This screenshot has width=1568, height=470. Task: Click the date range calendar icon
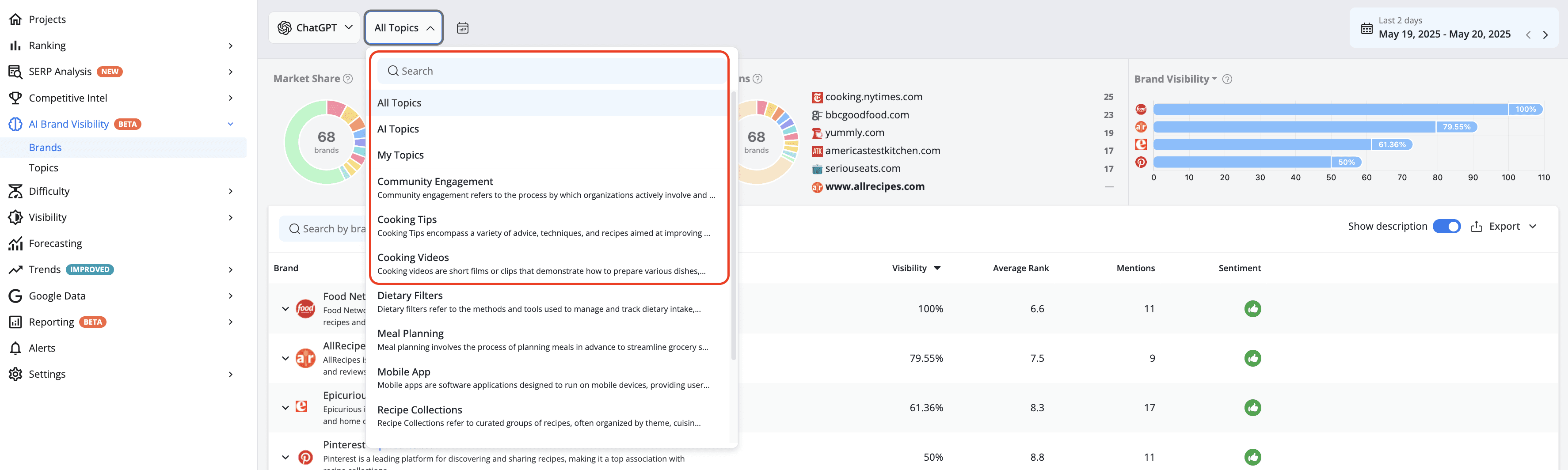(x=1366, y=29)
